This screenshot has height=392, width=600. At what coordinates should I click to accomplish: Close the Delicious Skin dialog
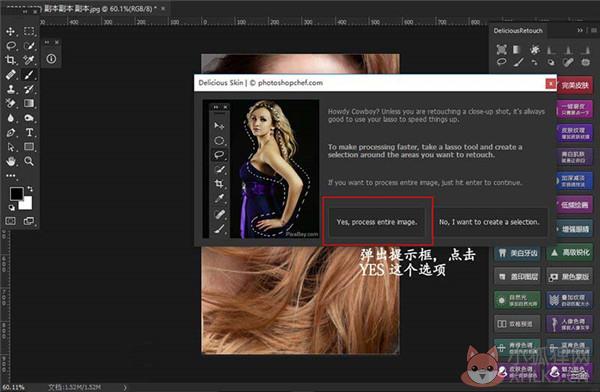point(551,83)
